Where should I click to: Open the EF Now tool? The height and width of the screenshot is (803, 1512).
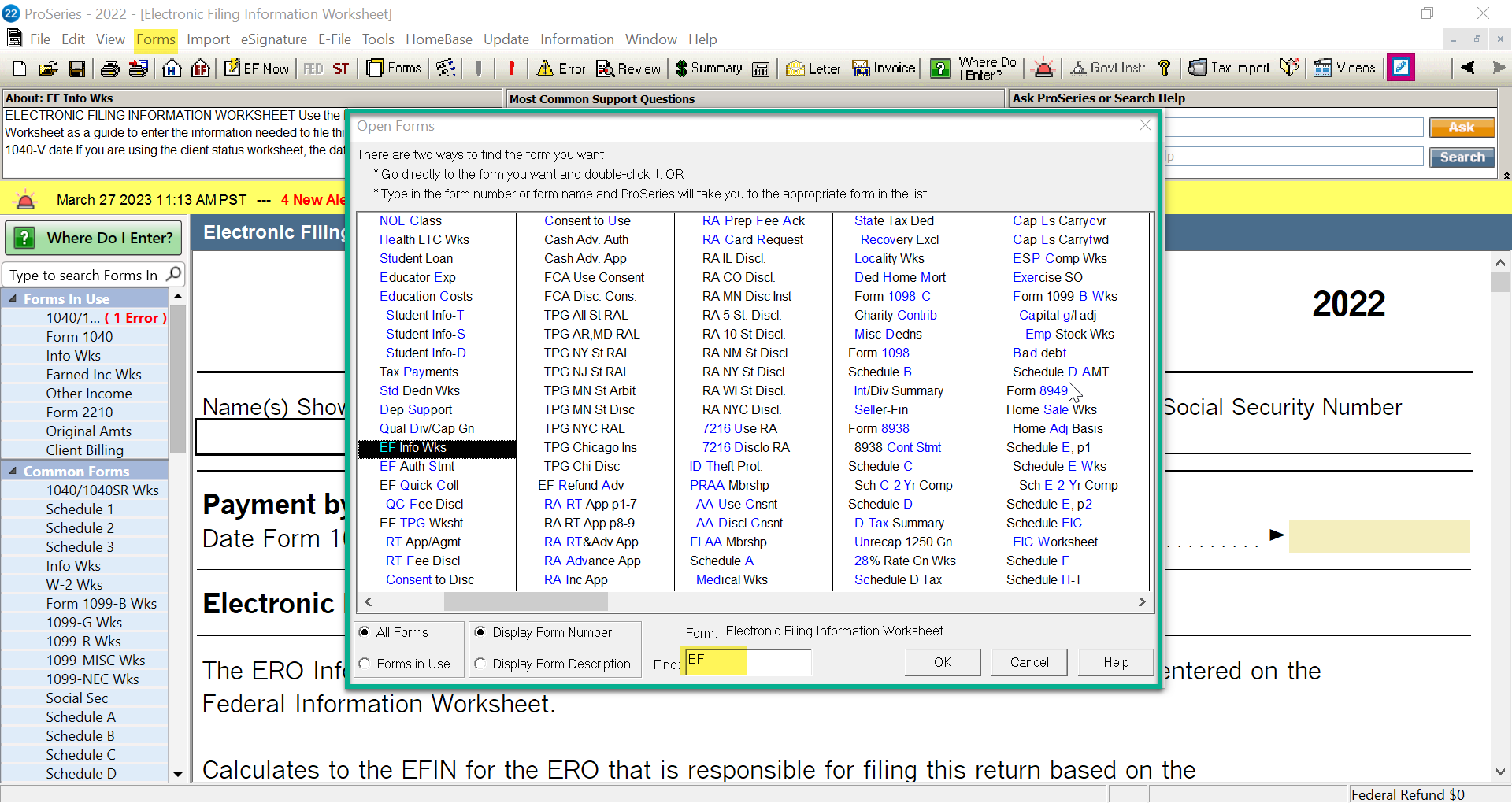[x=255, y=68]
